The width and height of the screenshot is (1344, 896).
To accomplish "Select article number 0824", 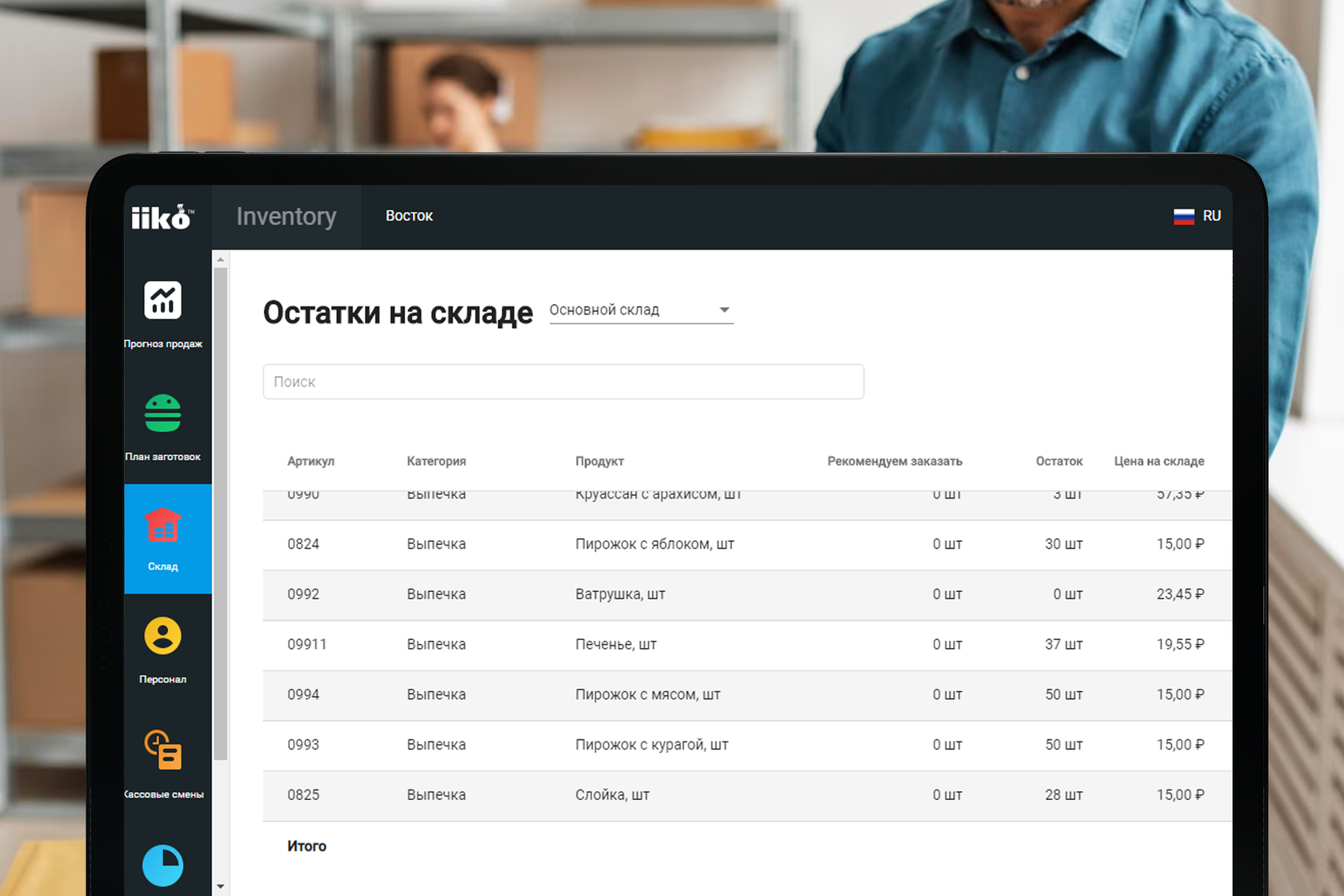I will (x=303, y=544).
